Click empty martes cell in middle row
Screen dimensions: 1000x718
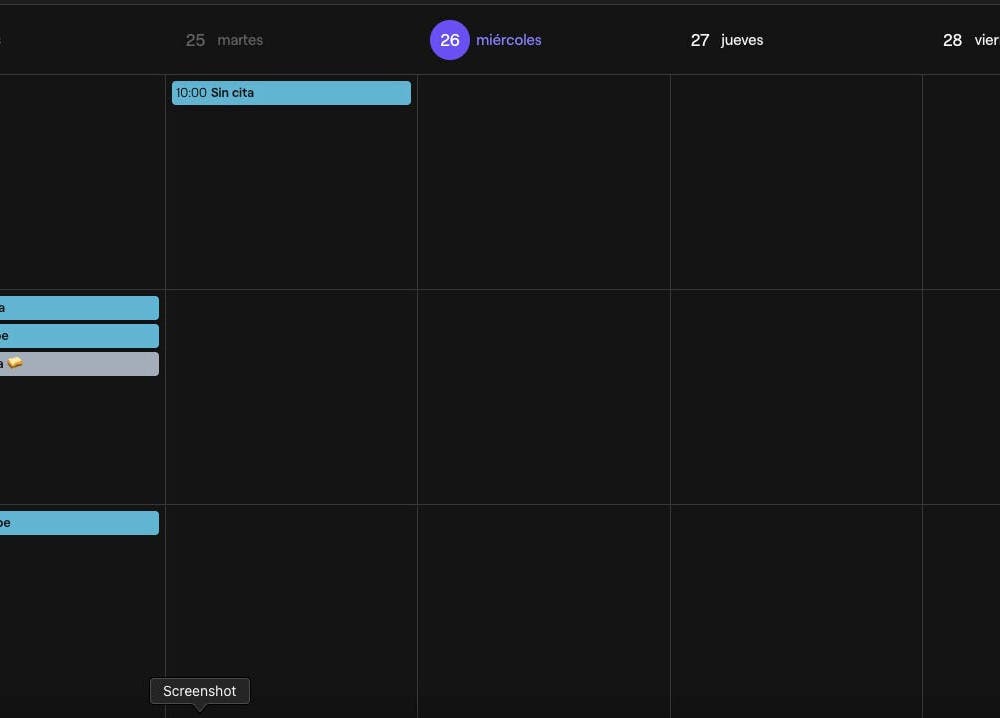291,400
